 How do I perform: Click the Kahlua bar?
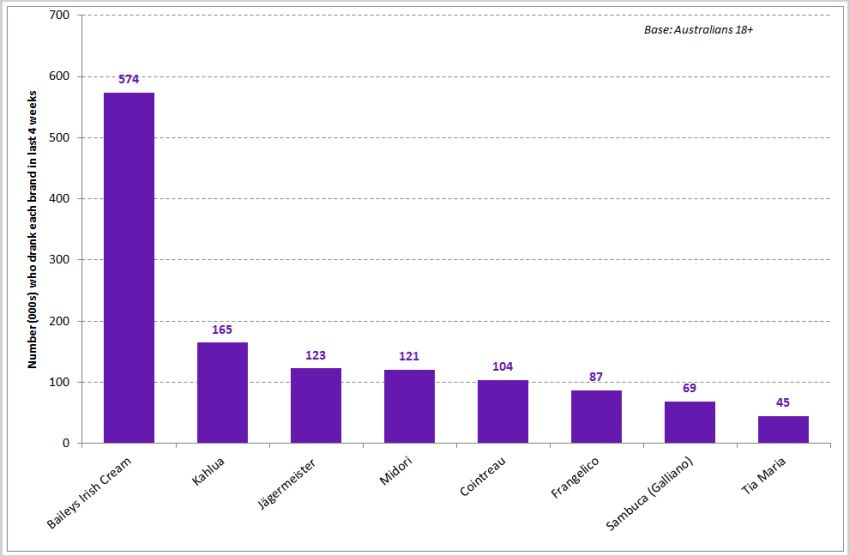coord(222,393)
